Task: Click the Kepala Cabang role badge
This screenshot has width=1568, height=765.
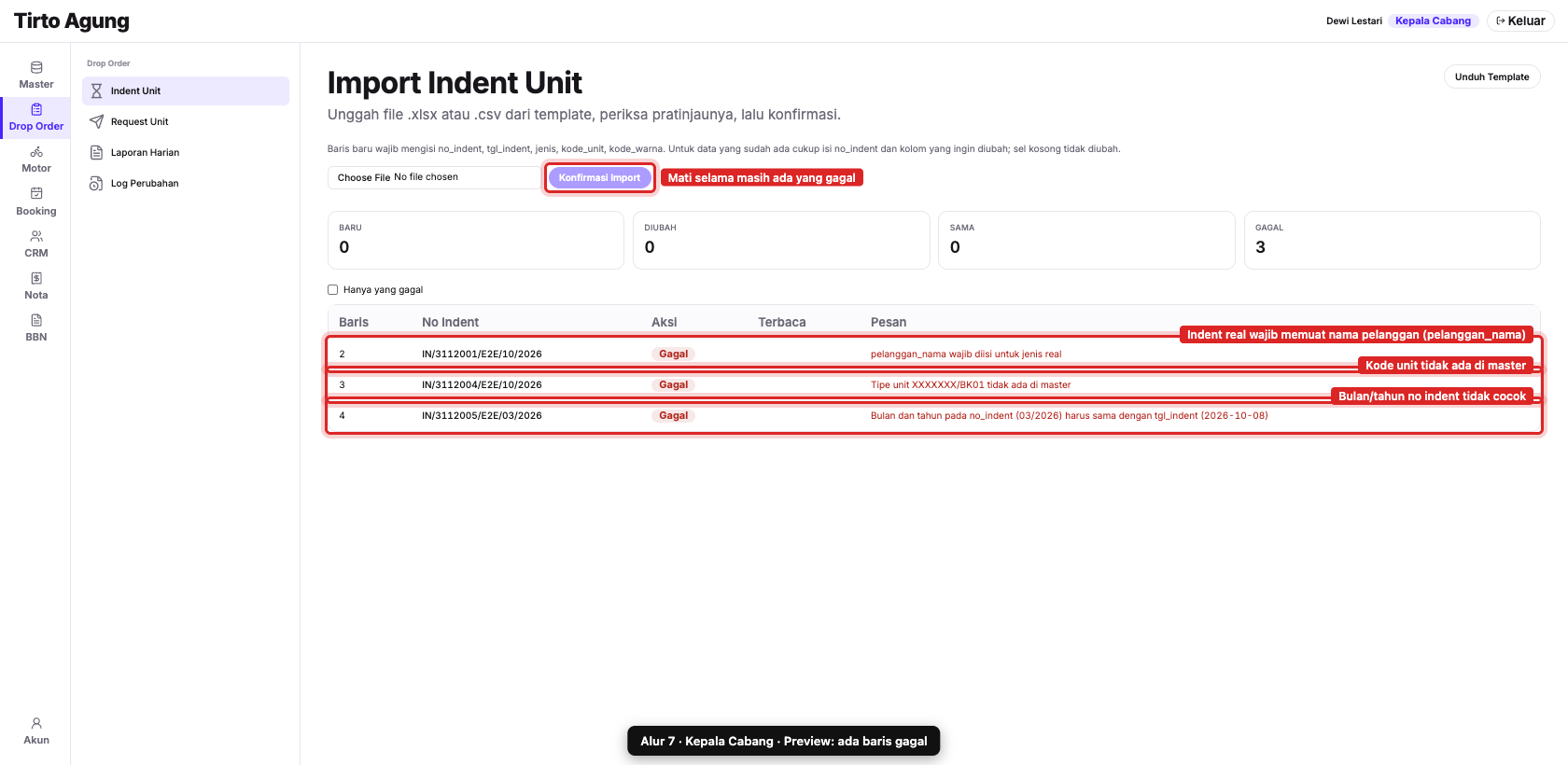Action: (x=1433, y=21)
